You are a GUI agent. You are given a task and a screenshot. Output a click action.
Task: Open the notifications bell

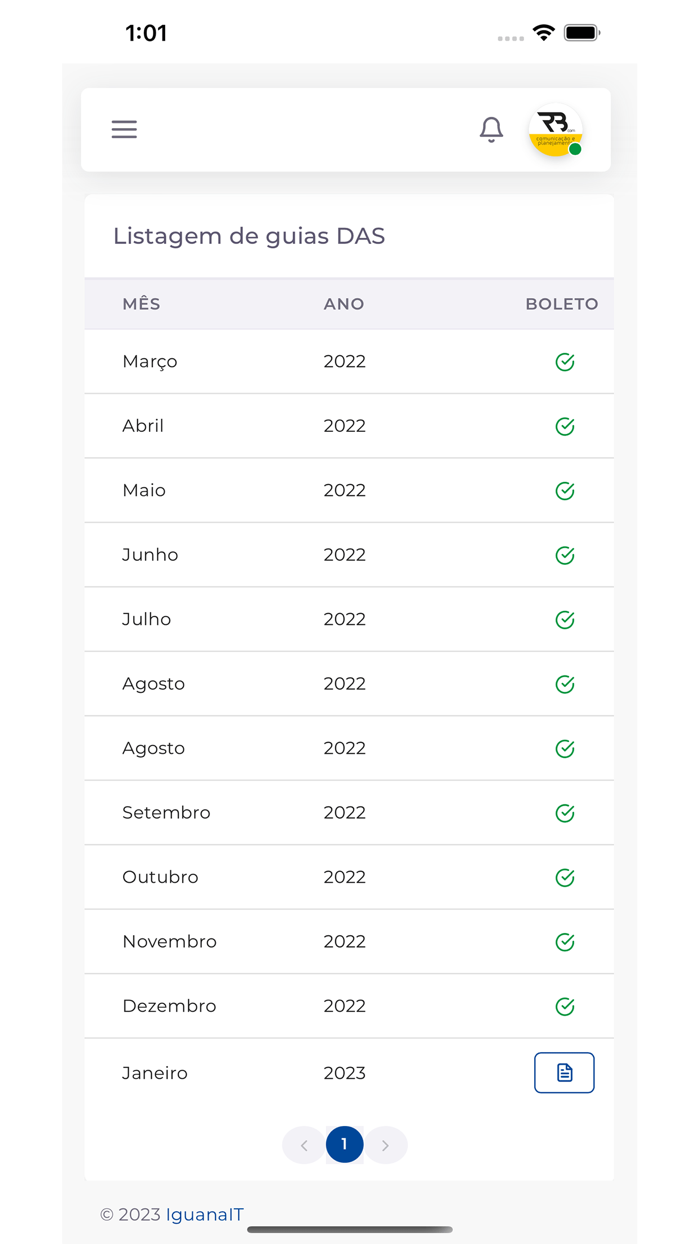point(491,130)
